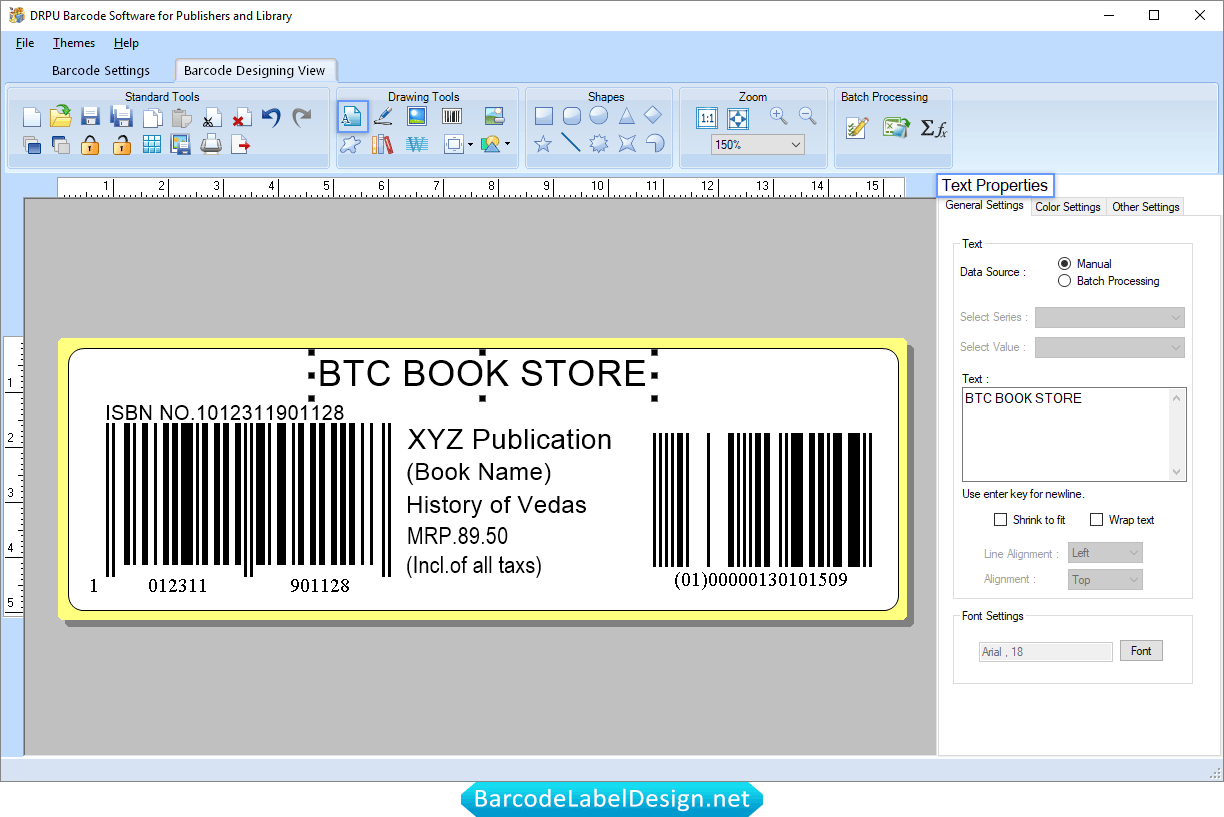1224x817 pixels.
Task: Expand the frame tool dropdown arrow
Action: tap(470, 145)
